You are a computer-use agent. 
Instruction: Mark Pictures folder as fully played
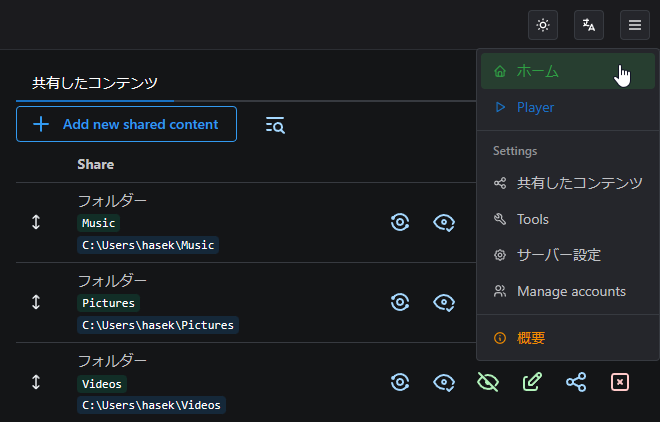click(444, 303)
